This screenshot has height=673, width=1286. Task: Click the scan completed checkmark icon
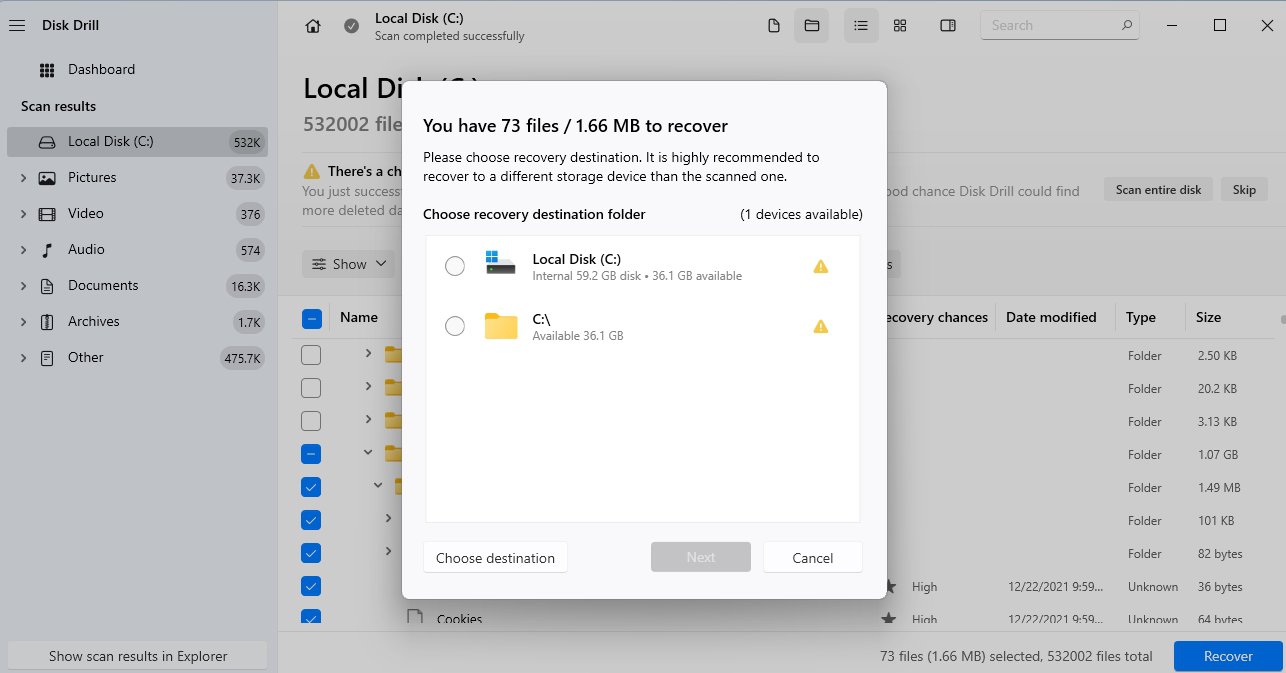click(x=351, y=26)
